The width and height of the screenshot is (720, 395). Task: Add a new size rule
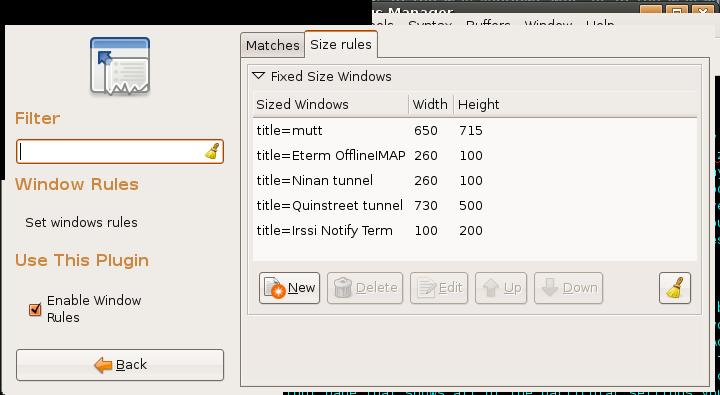[x=289, y=288]
